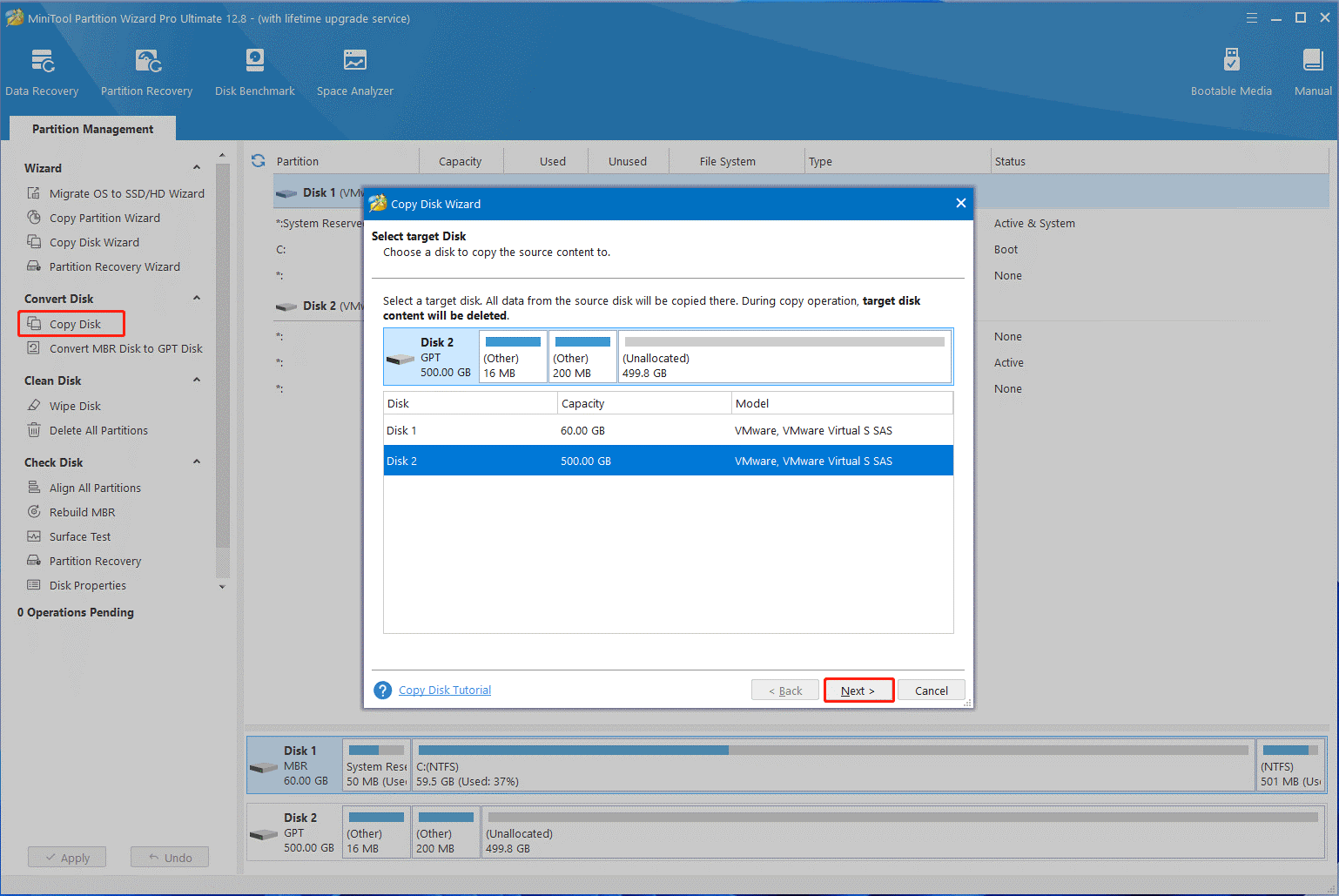Click the refresh icon above the partition list

tap(258, 160)
